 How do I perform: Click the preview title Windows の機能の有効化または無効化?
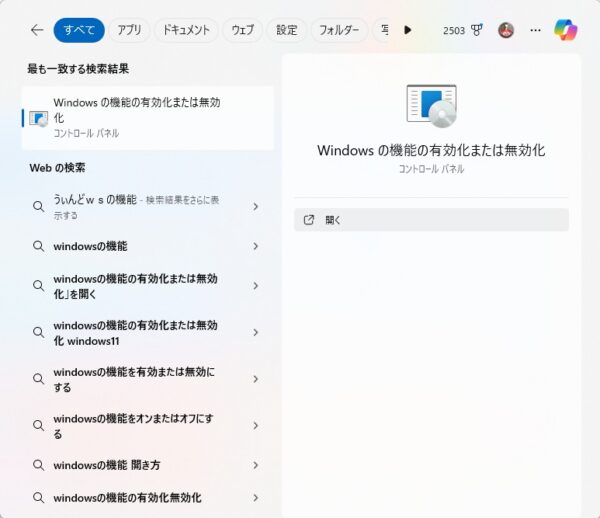(x=431, y=150)
